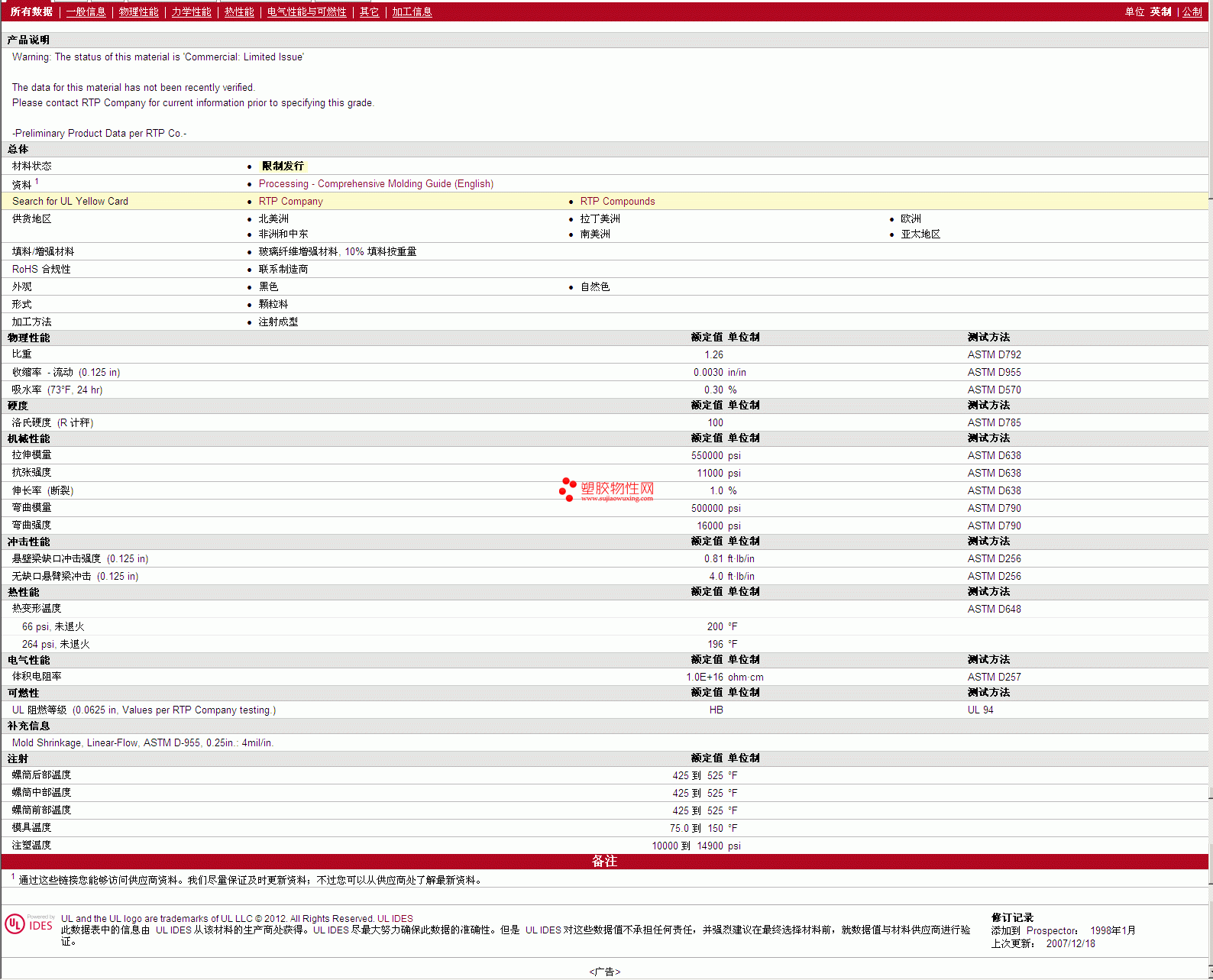Select 英制 (imperial) units
1213x980 pixels.
[x=1160, y=12]
